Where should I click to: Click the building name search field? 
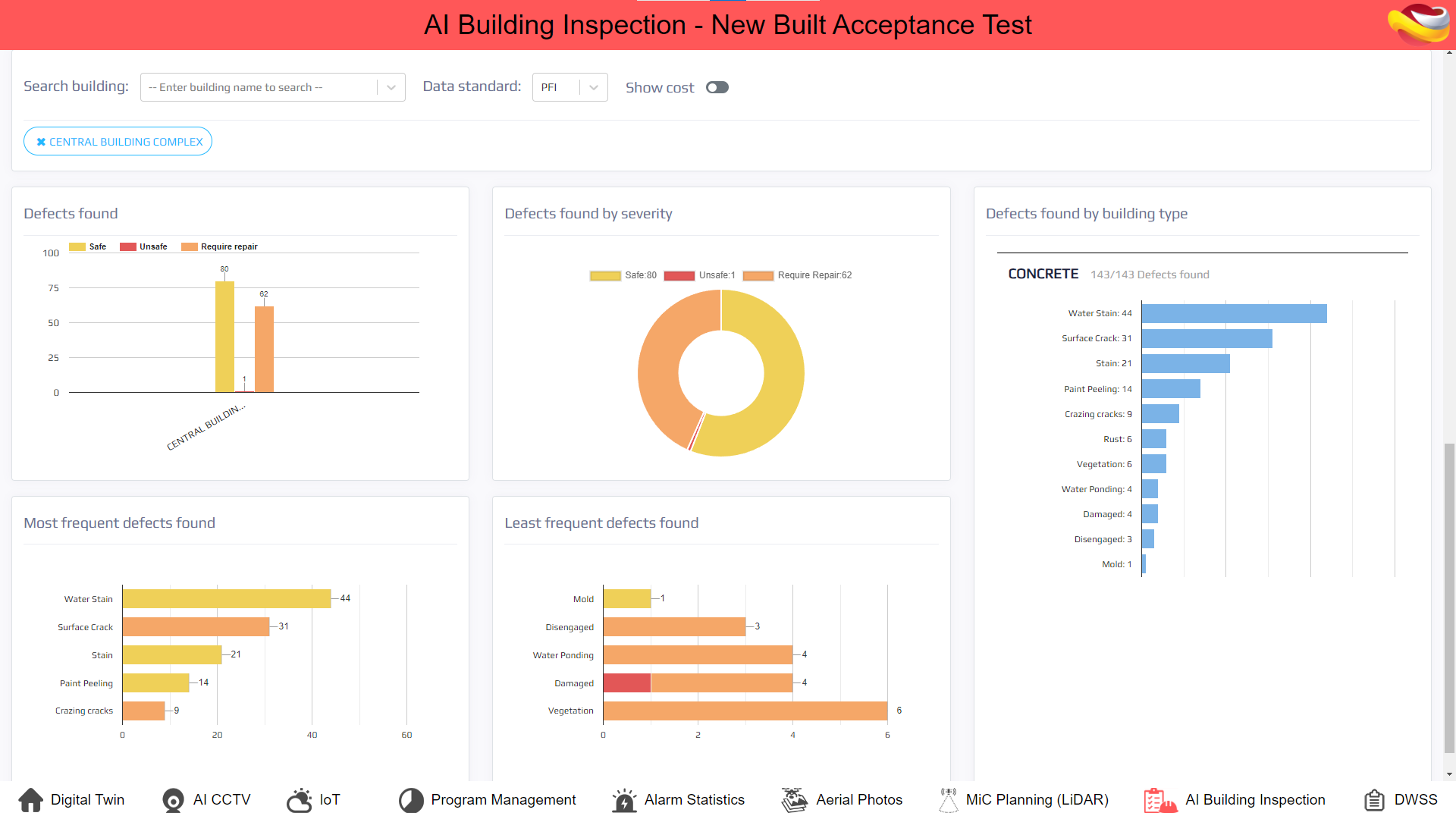pos(258,87)
